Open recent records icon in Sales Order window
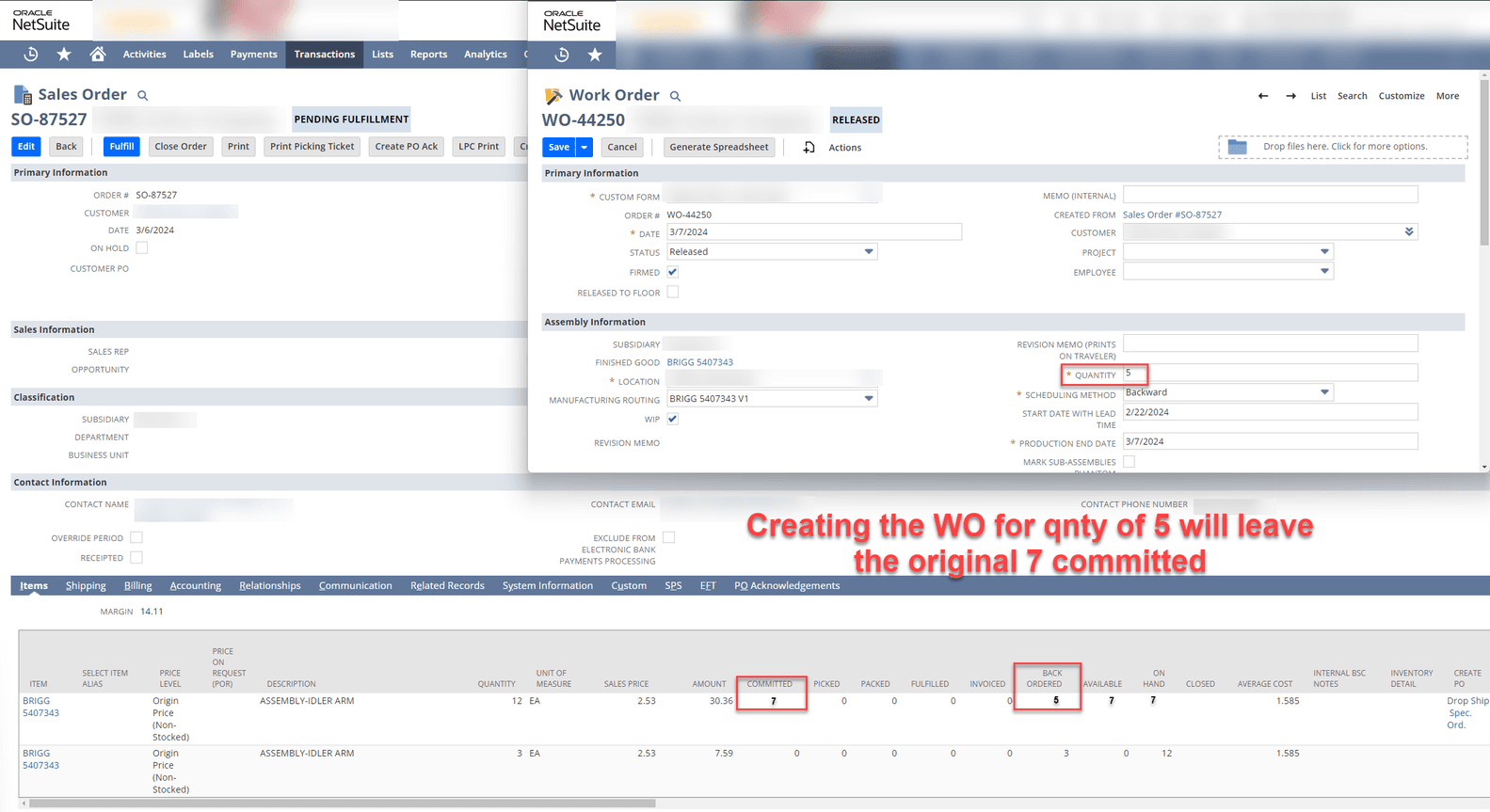The width and height of the screenshot is (1490, 812). click(x=30, y=55)
